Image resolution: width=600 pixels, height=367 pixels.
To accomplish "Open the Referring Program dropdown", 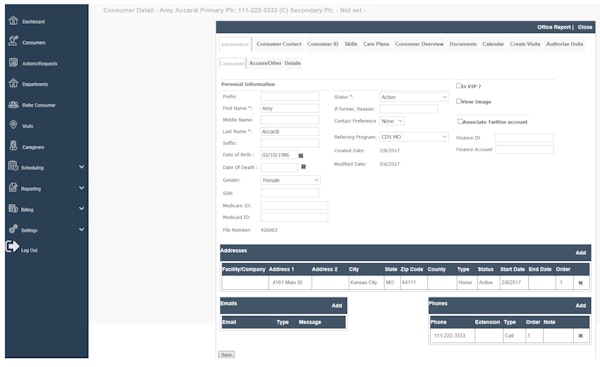I will point(414,137).
